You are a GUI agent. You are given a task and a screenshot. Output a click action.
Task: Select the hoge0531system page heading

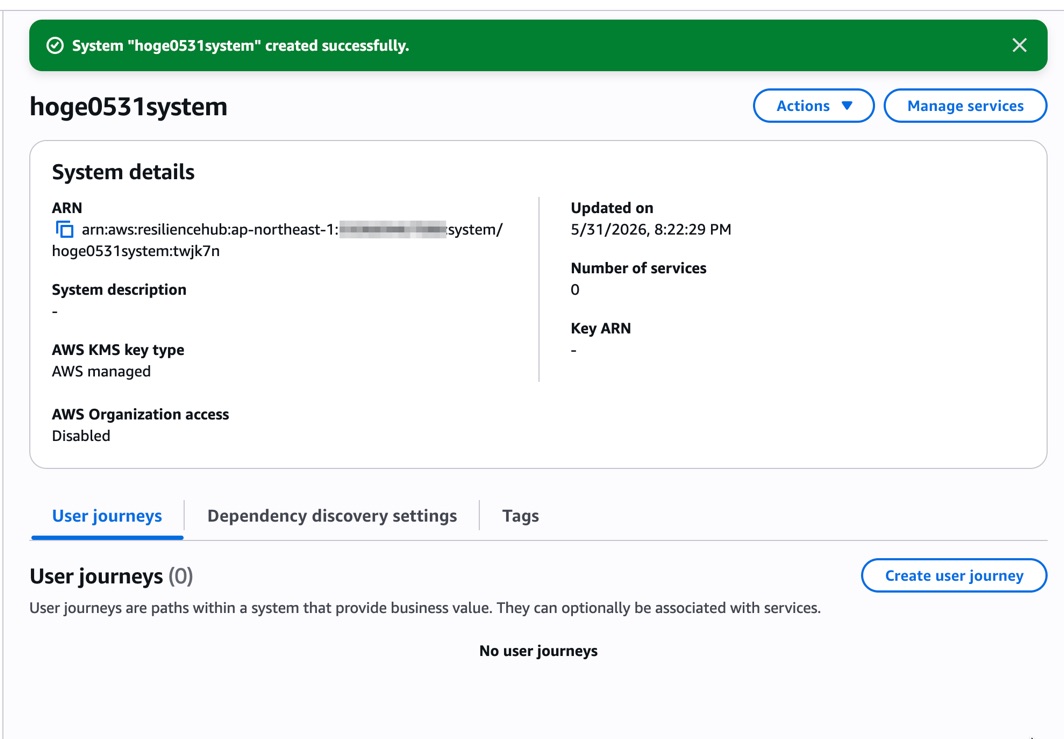128,107
